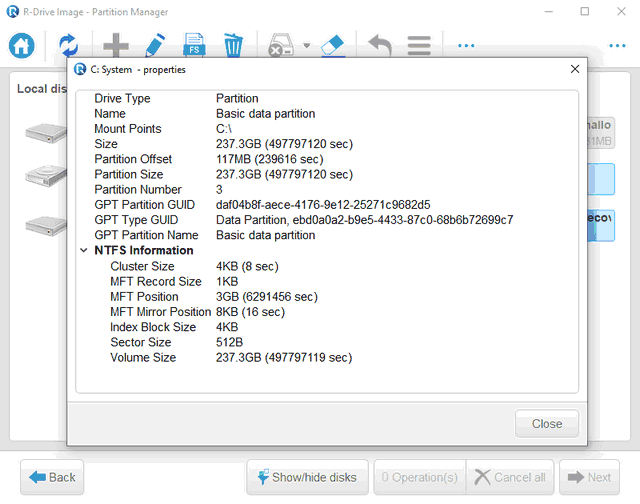Select the Mount Points C:\ value
The image size is (640, 504).
[224, 129]
